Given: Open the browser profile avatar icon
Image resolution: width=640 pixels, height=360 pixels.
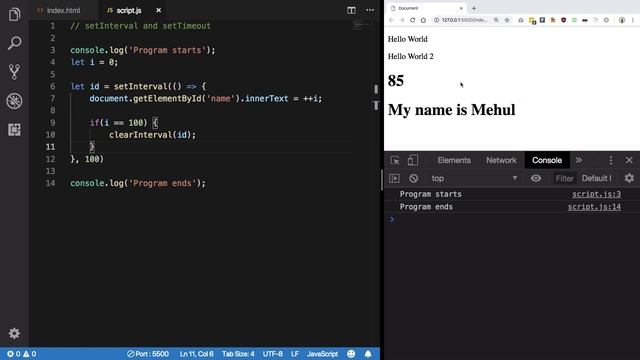Looking at the screenshot, I should click(622, 20).
